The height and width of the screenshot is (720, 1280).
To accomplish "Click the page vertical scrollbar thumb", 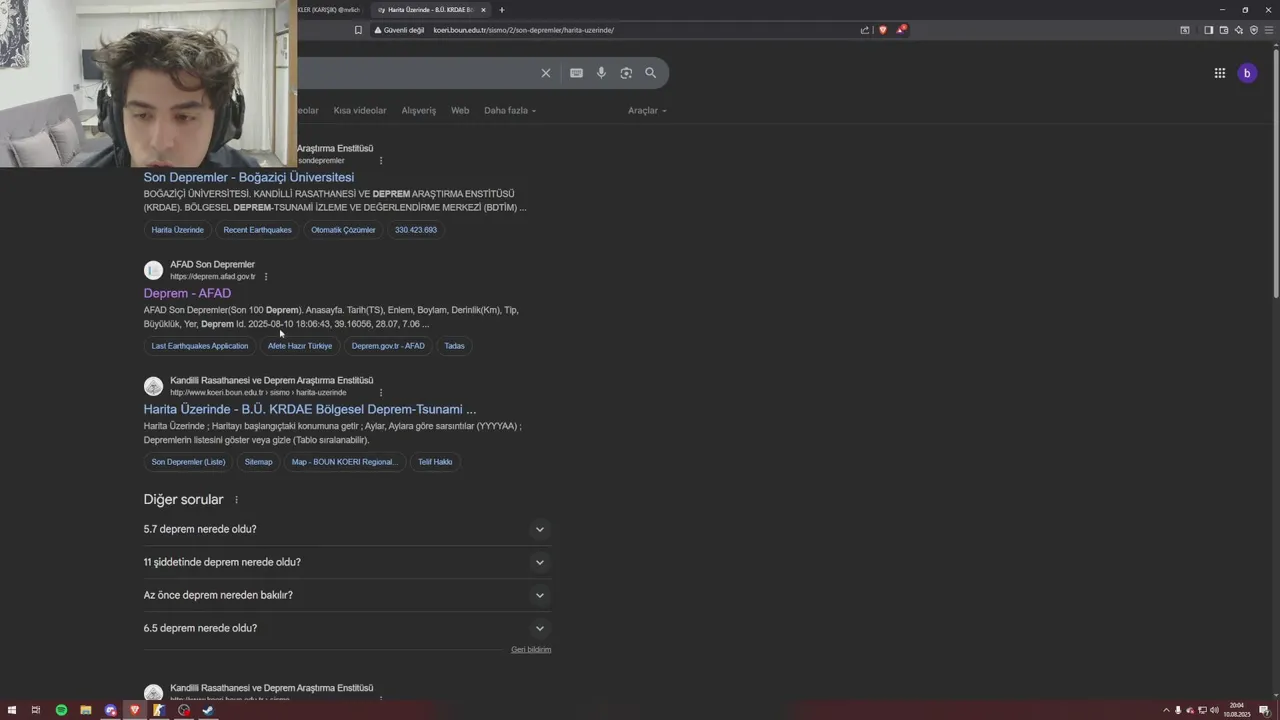I will pyautogui.click(x=1275, y=175).
